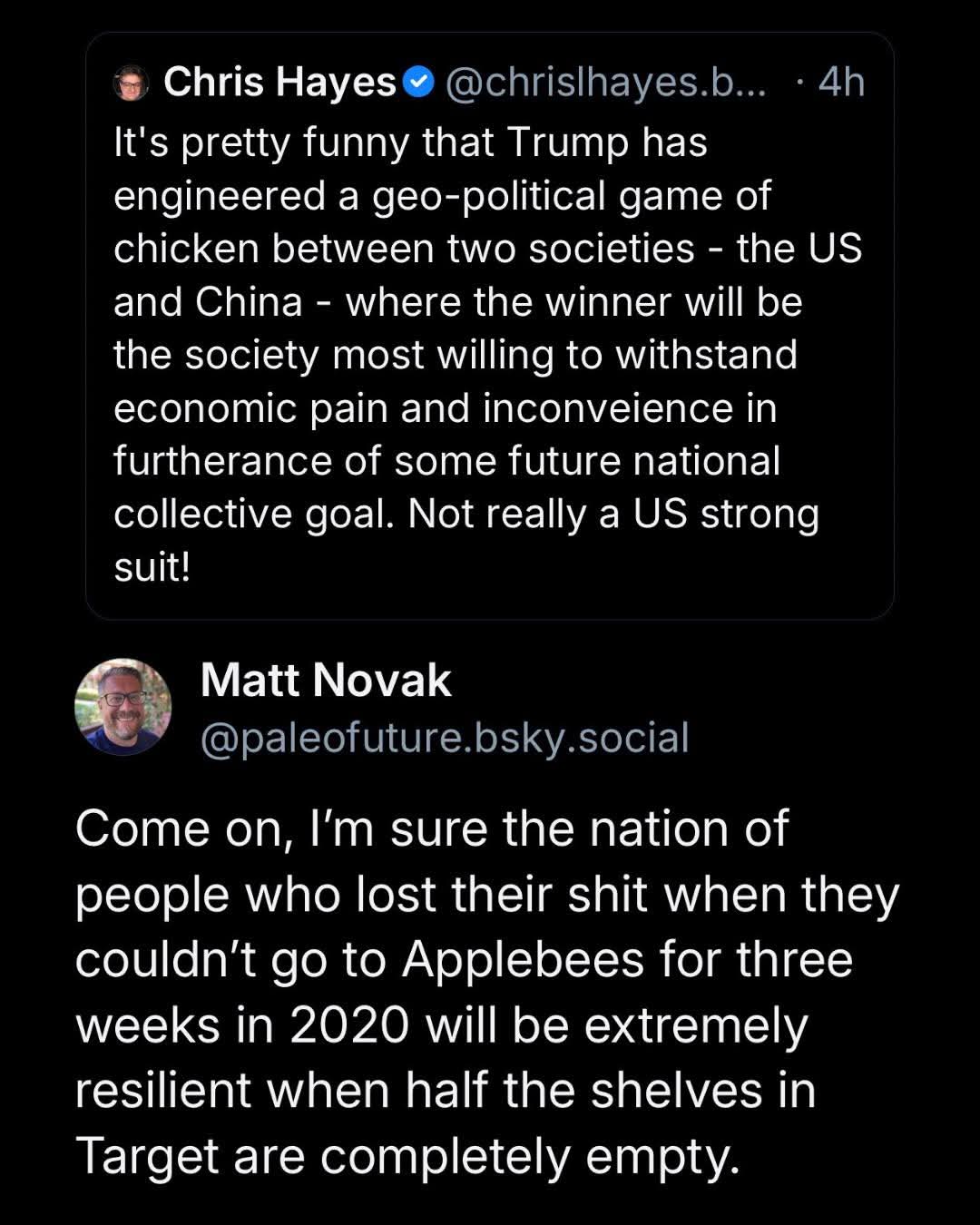
Task: Open the 4h timestamp on the quoted post
Action: 841,83
